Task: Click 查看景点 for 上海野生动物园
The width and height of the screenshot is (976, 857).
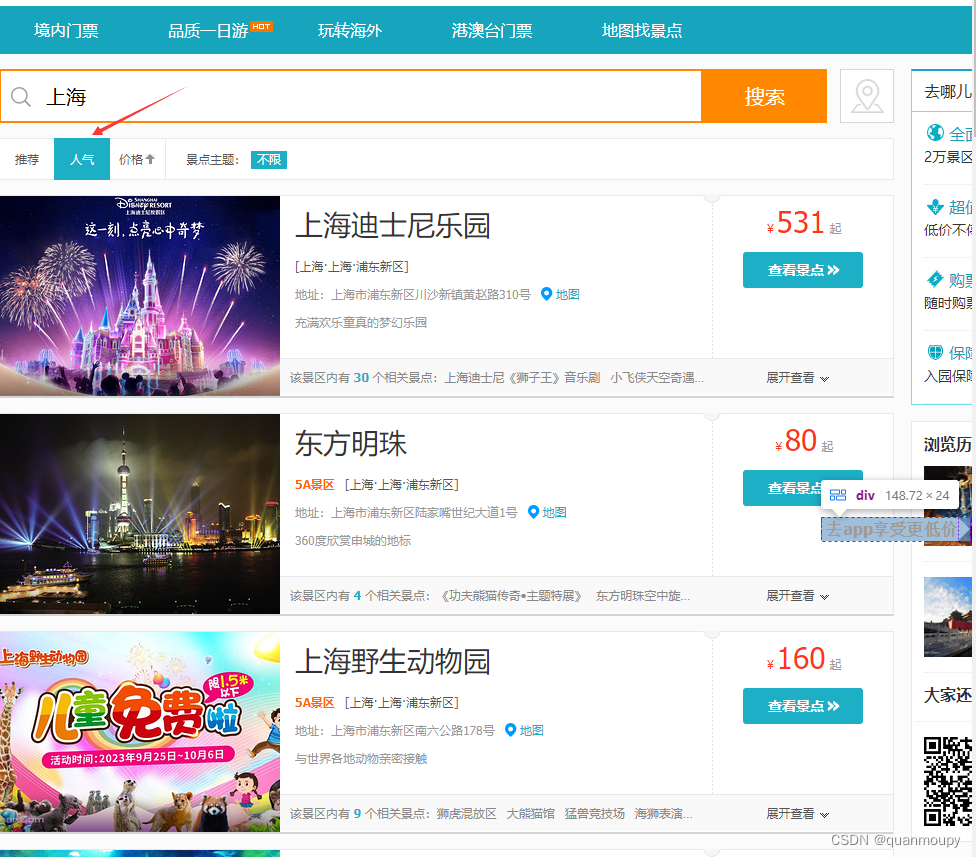Action: [x=803, y=706]
